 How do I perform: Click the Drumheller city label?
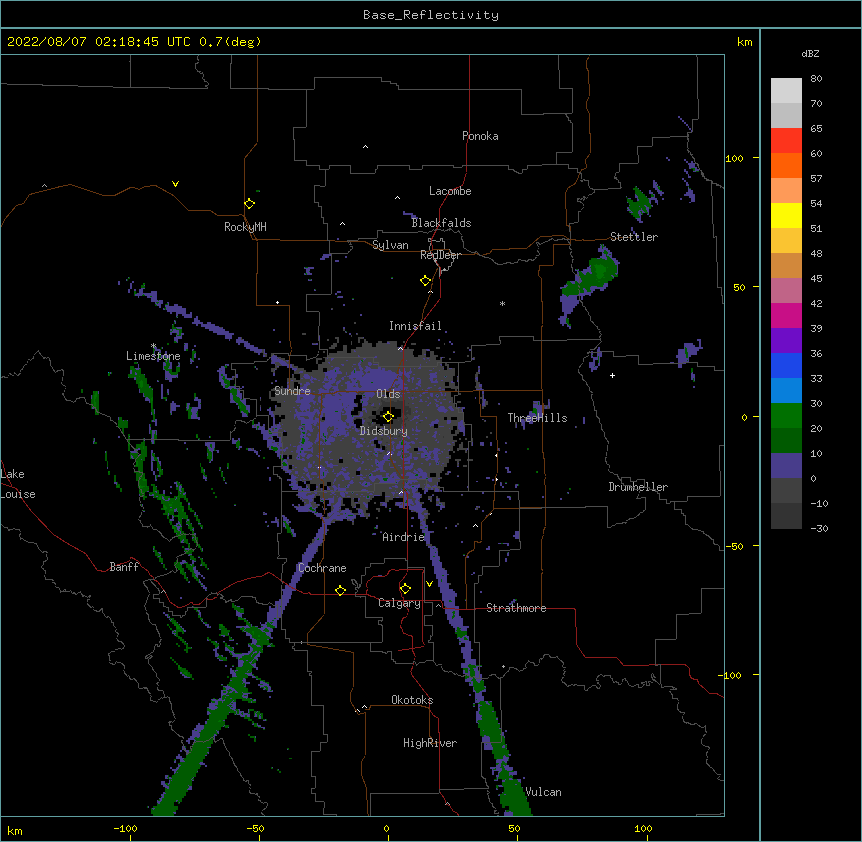point(638,487)
